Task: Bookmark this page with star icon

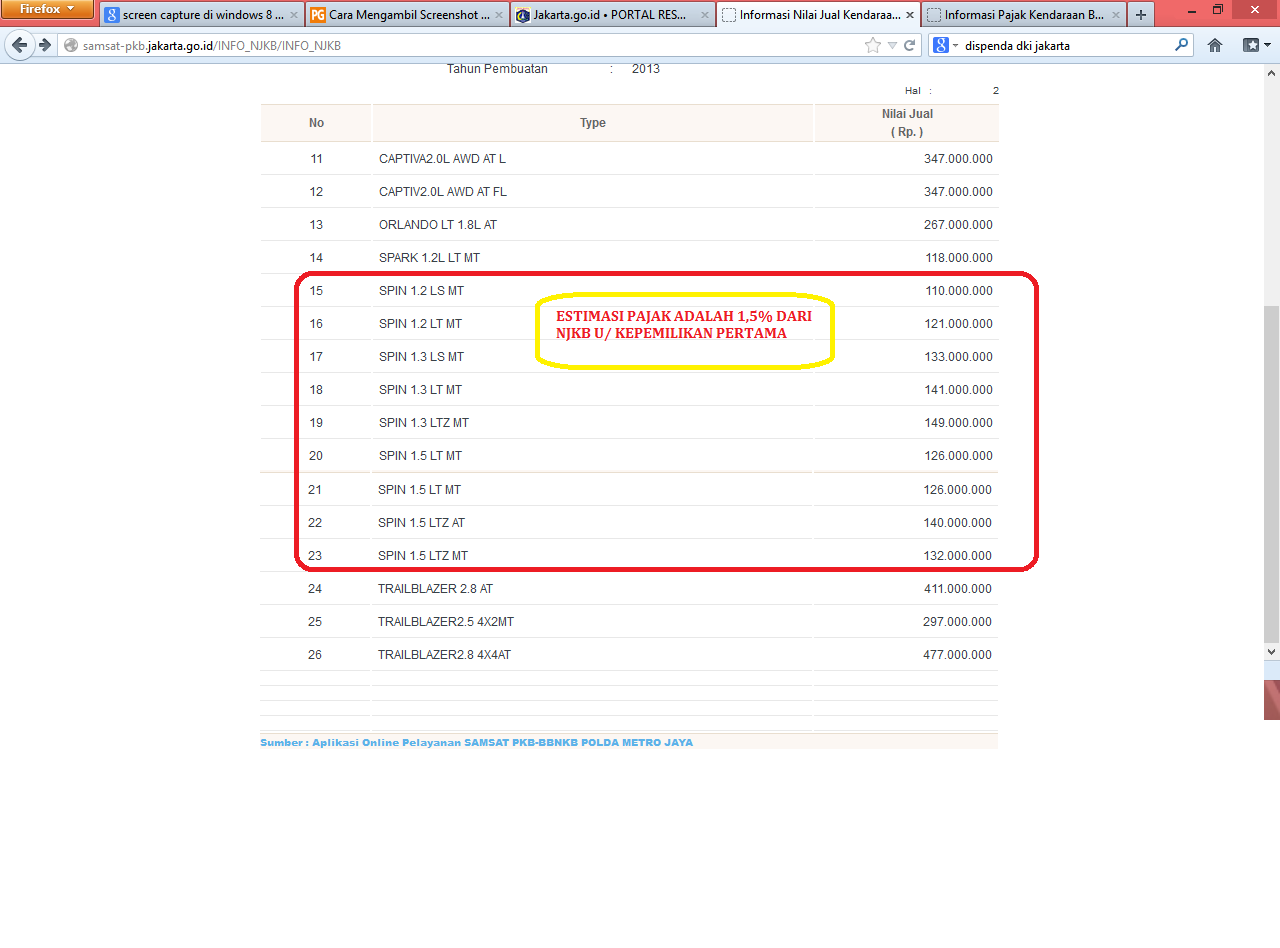Action: pyautogui.click(x=873, y=45)
